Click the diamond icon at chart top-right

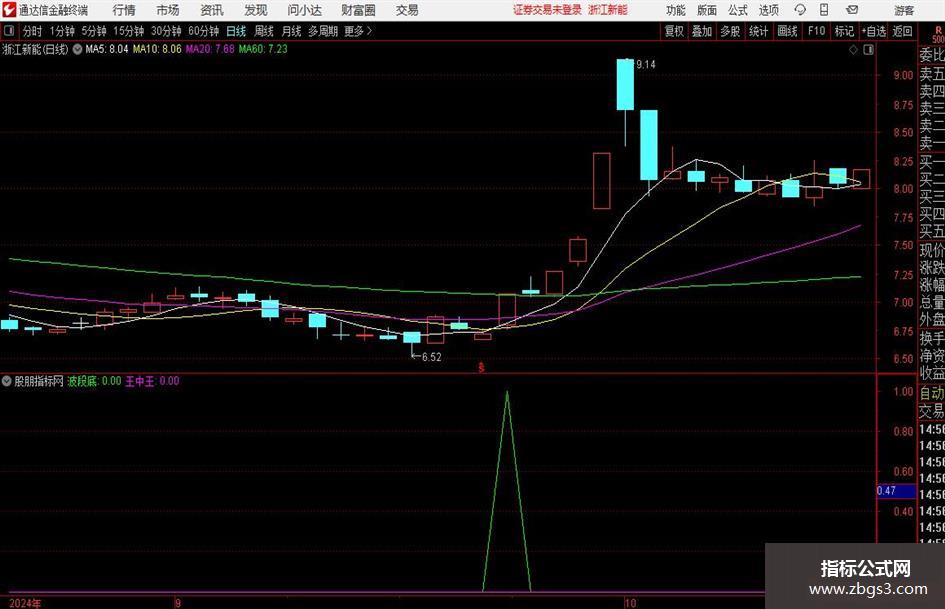click(853, 50)
